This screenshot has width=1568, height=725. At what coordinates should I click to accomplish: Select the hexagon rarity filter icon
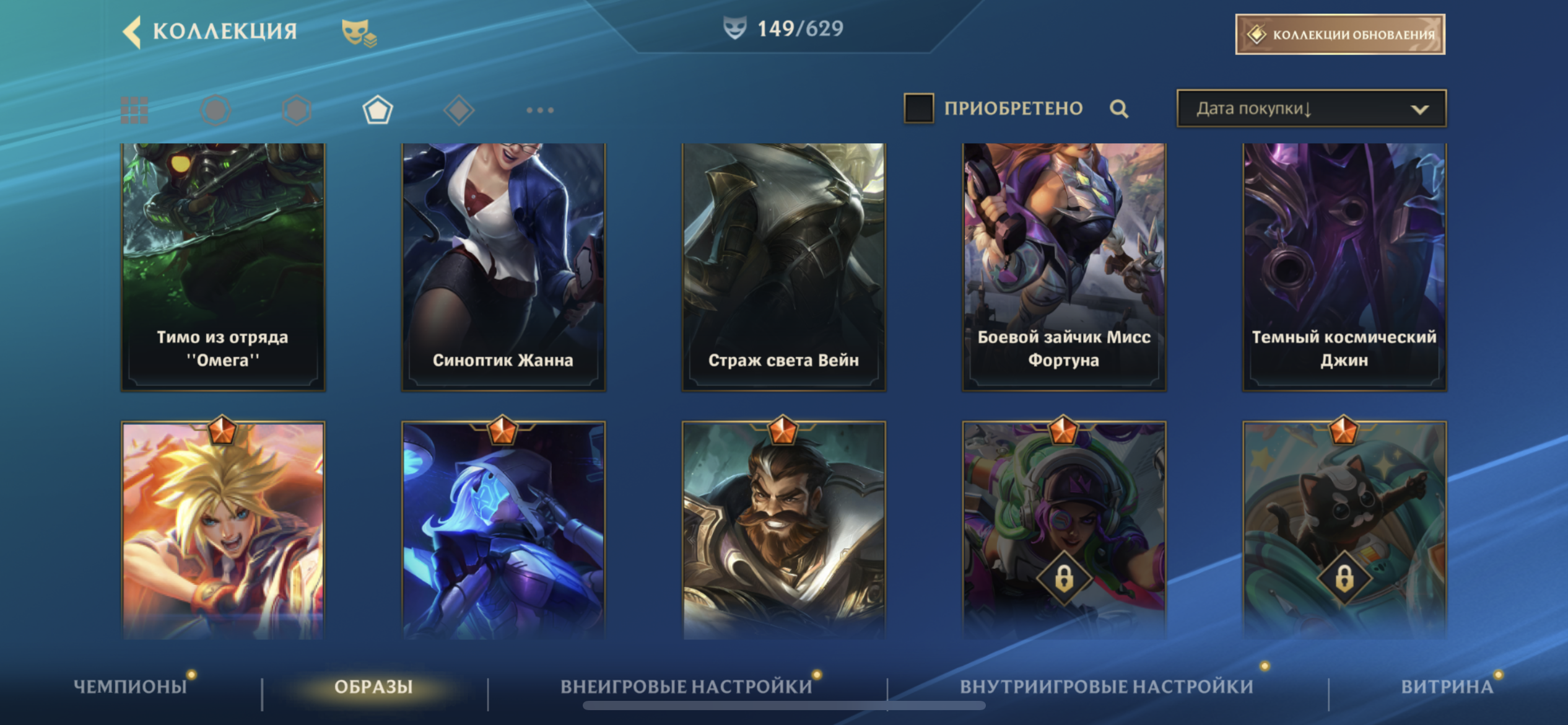click(x=297, y=110)
